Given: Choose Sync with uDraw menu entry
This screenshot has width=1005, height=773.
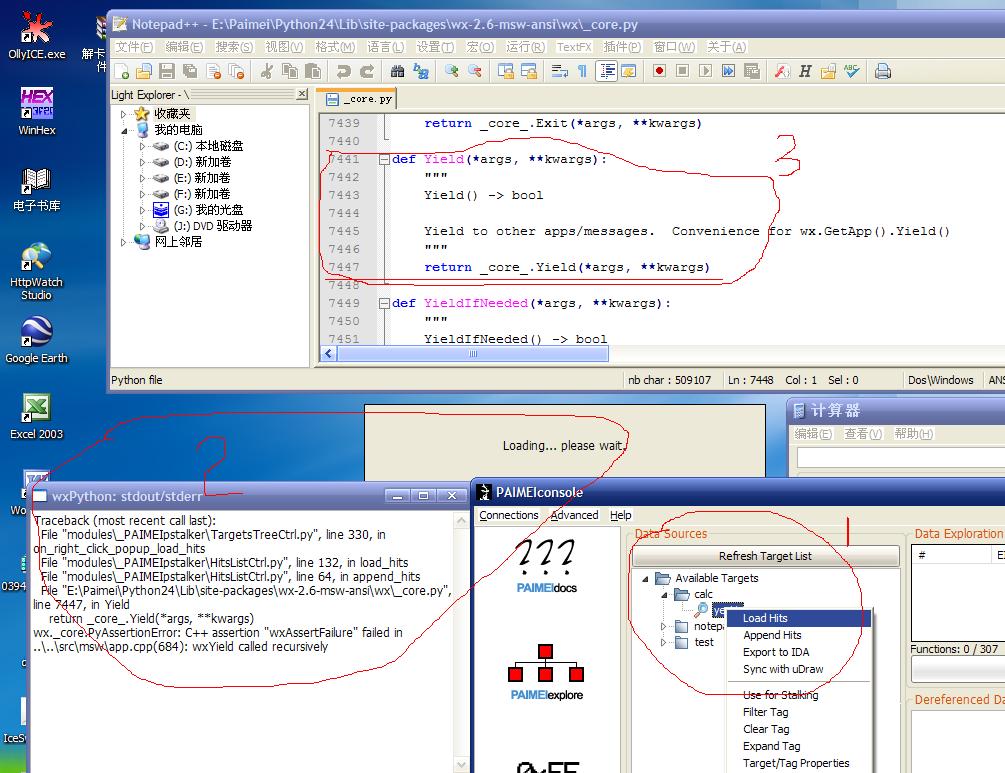Looking at the screenshot, I should 799,669.
